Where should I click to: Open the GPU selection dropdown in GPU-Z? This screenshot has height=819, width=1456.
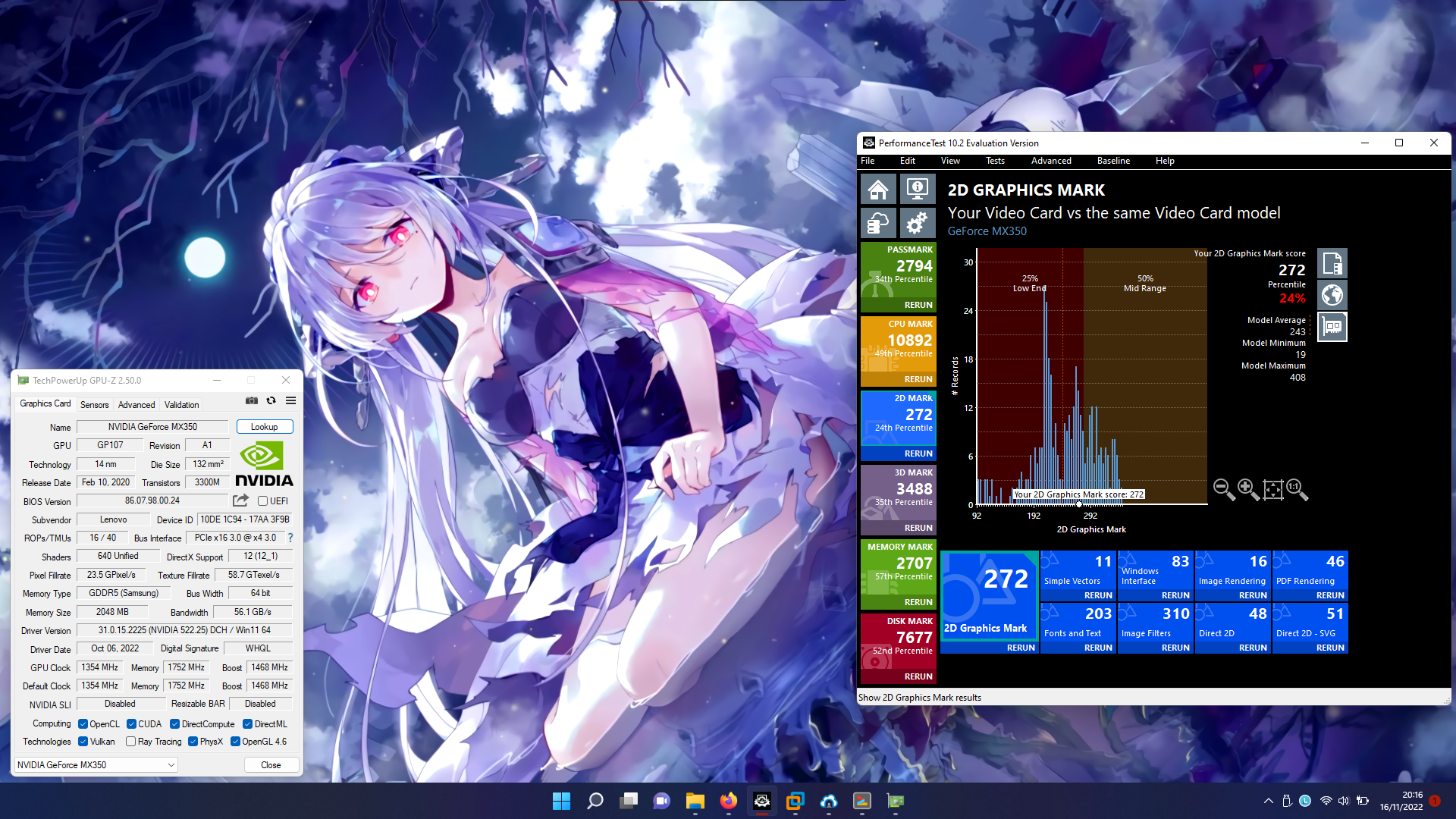(96, 765)
